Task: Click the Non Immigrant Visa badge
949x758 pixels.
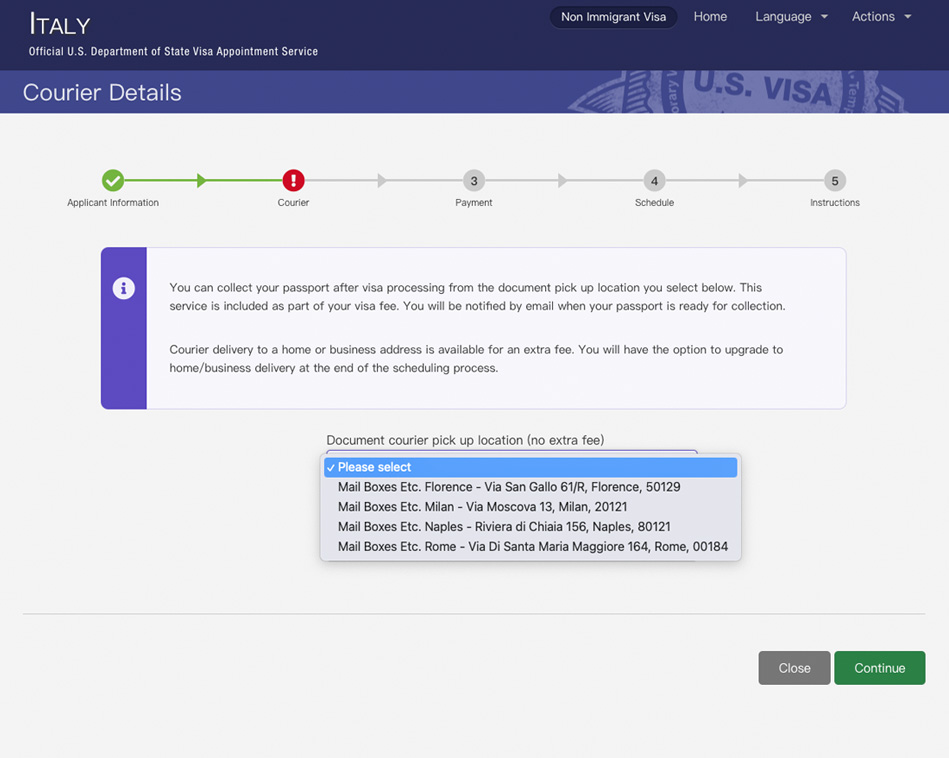Action: point(613,17)
